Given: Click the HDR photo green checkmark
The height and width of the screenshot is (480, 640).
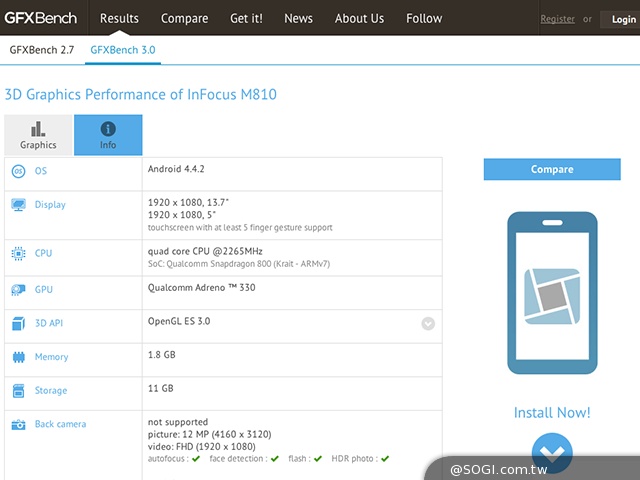Looking at the screenshot, I should pos(385,459).
